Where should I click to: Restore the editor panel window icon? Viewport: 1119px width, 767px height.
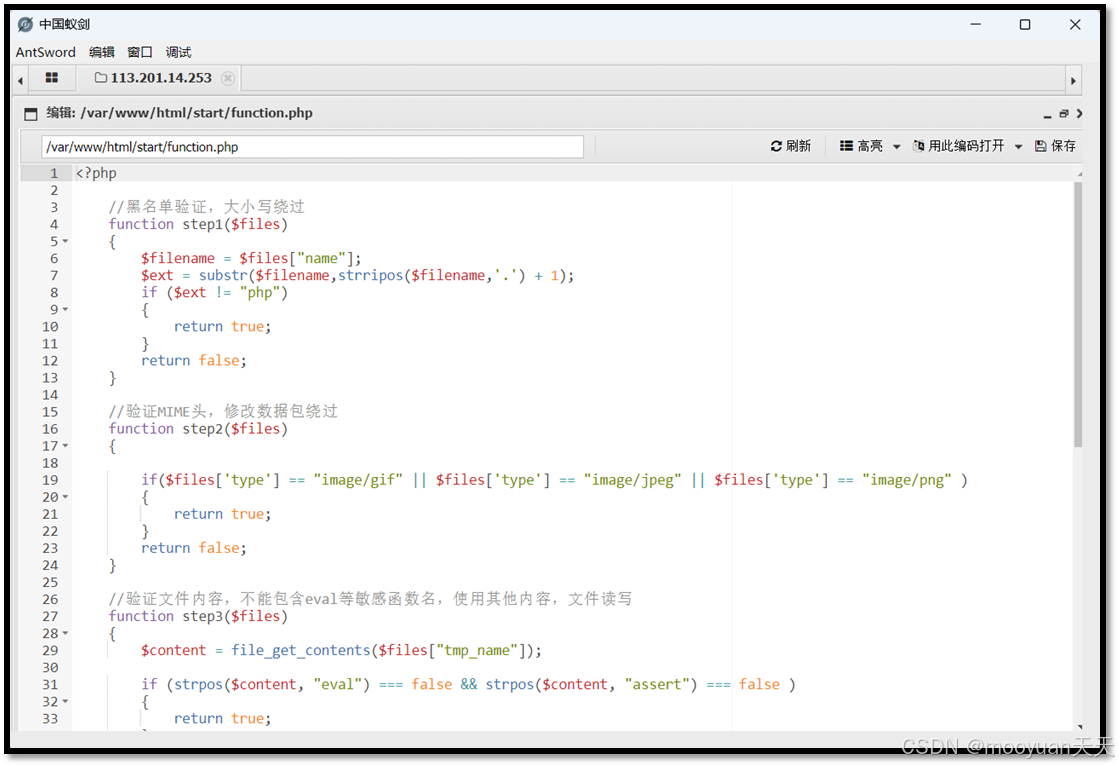(1064, 113)
